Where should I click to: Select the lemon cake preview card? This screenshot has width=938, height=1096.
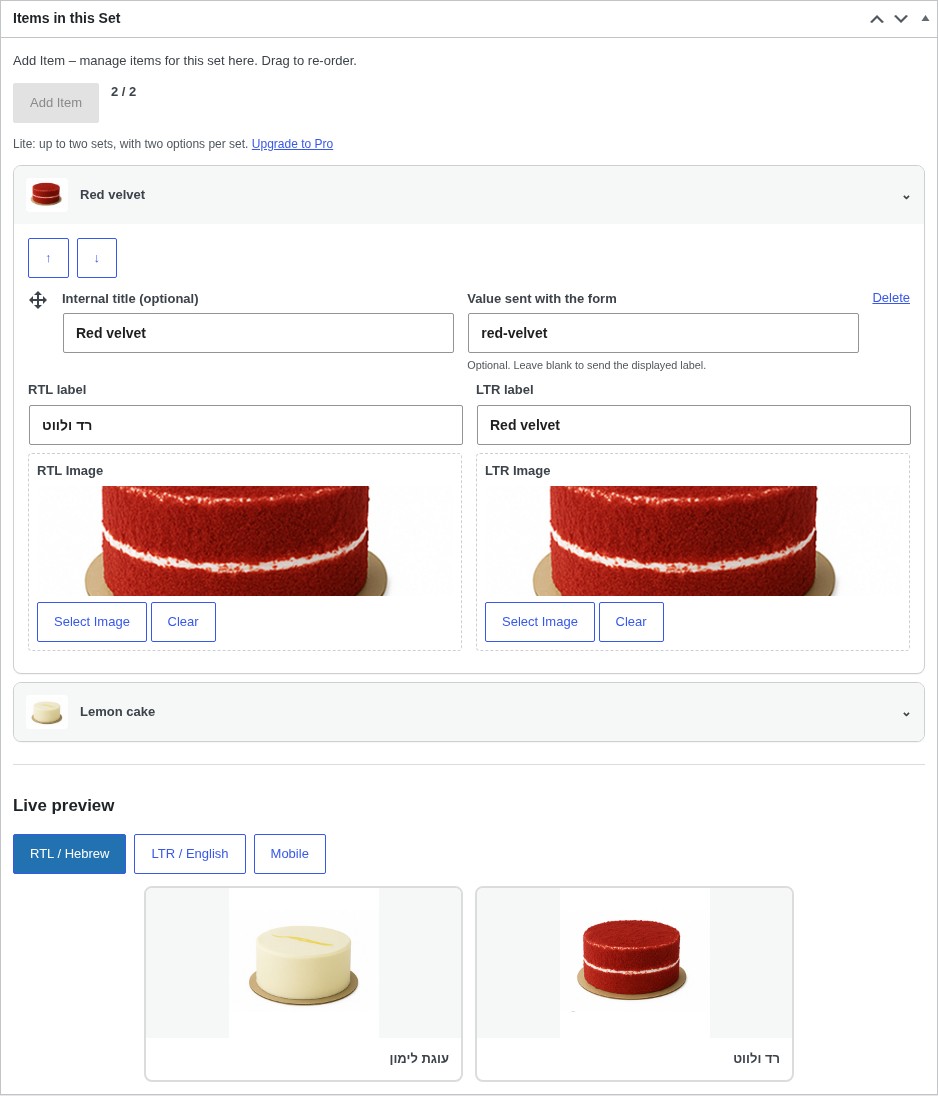pyautogui.click(x=303, y=983)
